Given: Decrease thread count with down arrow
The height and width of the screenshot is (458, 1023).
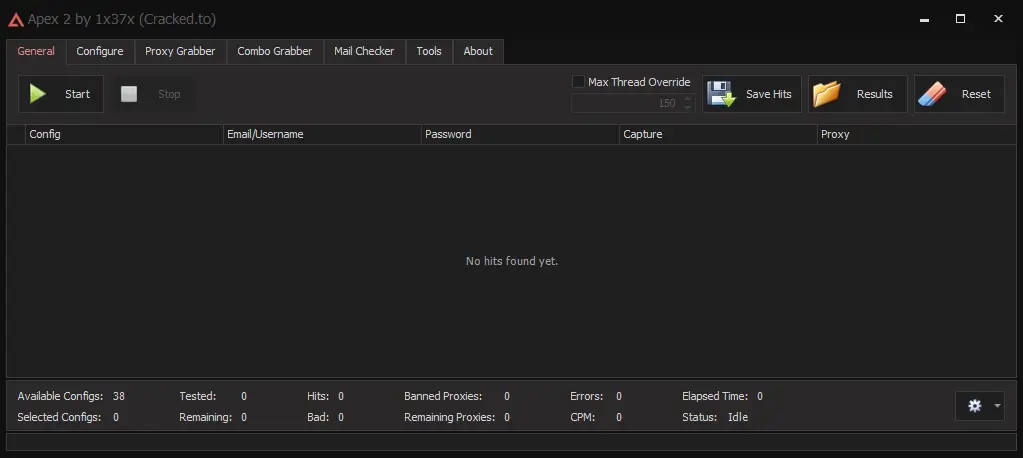Looking at the screenshot, I should click(x=687, y=108).
